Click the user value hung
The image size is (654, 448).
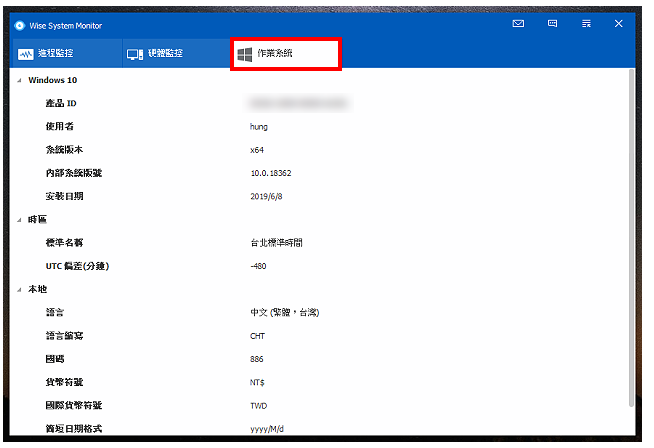(259, 127)
